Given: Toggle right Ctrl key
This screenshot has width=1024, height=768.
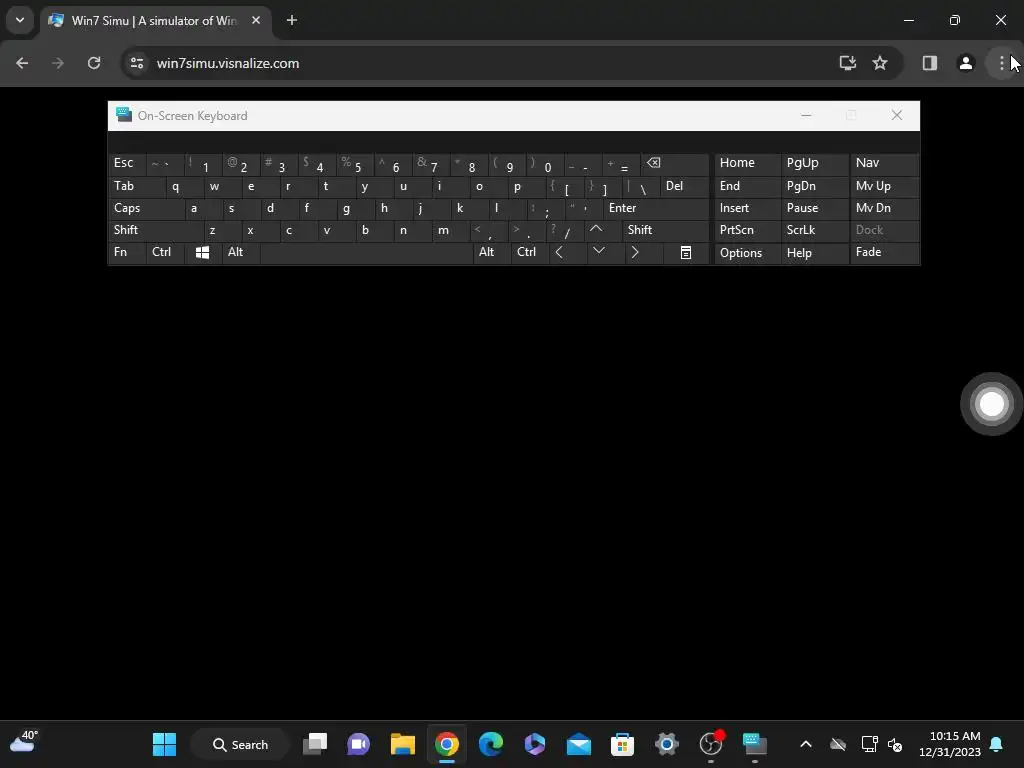Looking at the screenshot, I should [x=529, y=252].
